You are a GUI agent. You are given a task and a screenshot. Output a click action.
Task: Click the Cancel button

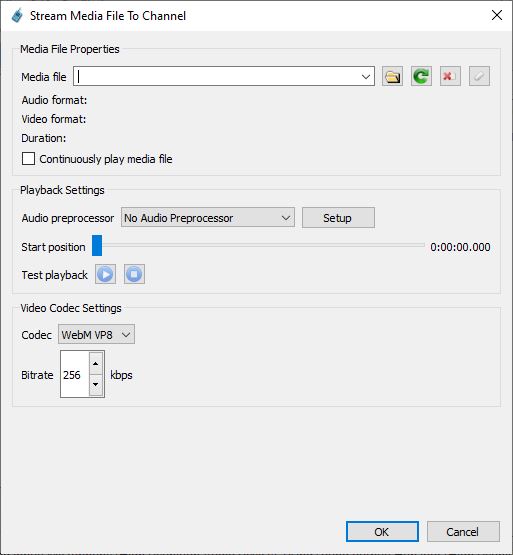click(463, 532)
